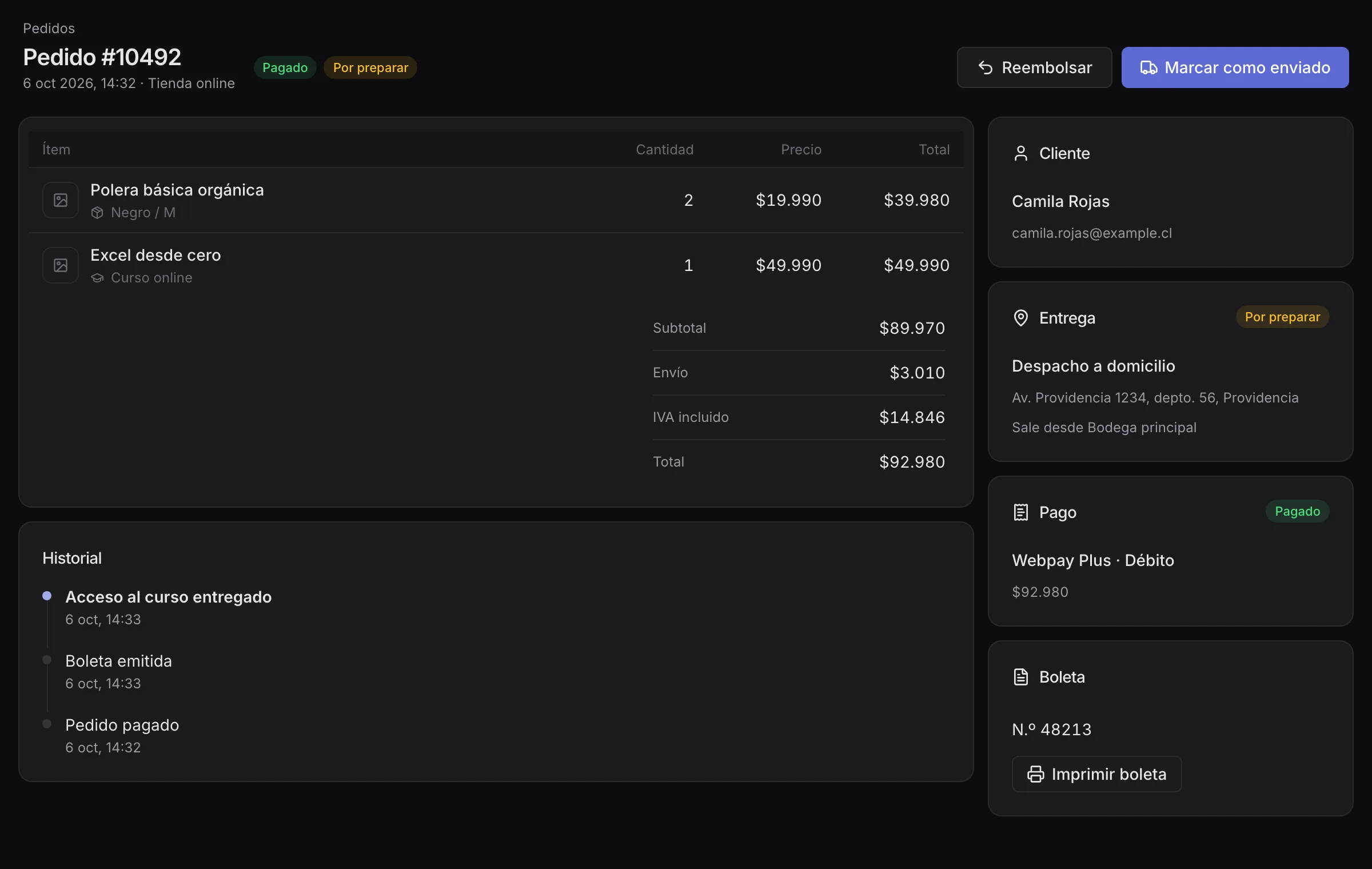Click the Despacho a domicilio label
The image size is (1372, 869).
[1094, 366]
